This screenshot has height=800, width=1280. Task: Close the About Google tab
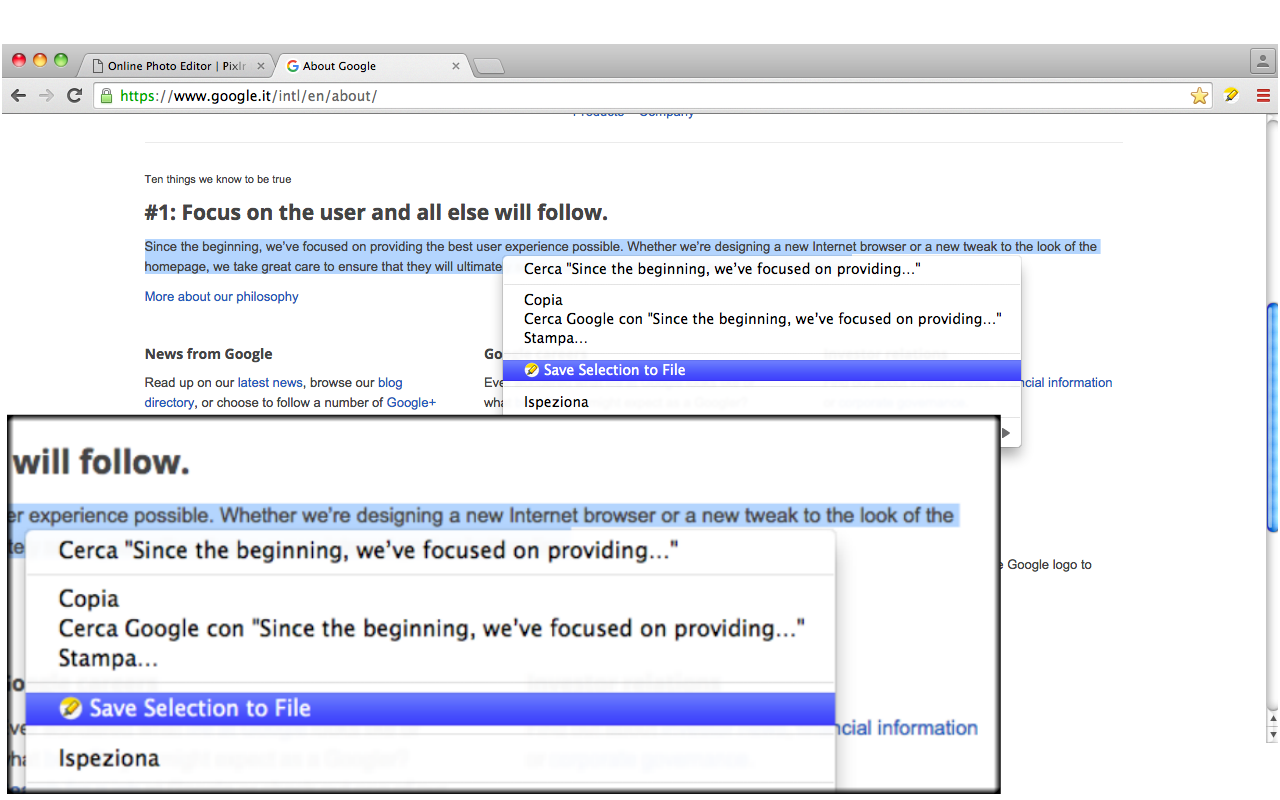(456, 66)
